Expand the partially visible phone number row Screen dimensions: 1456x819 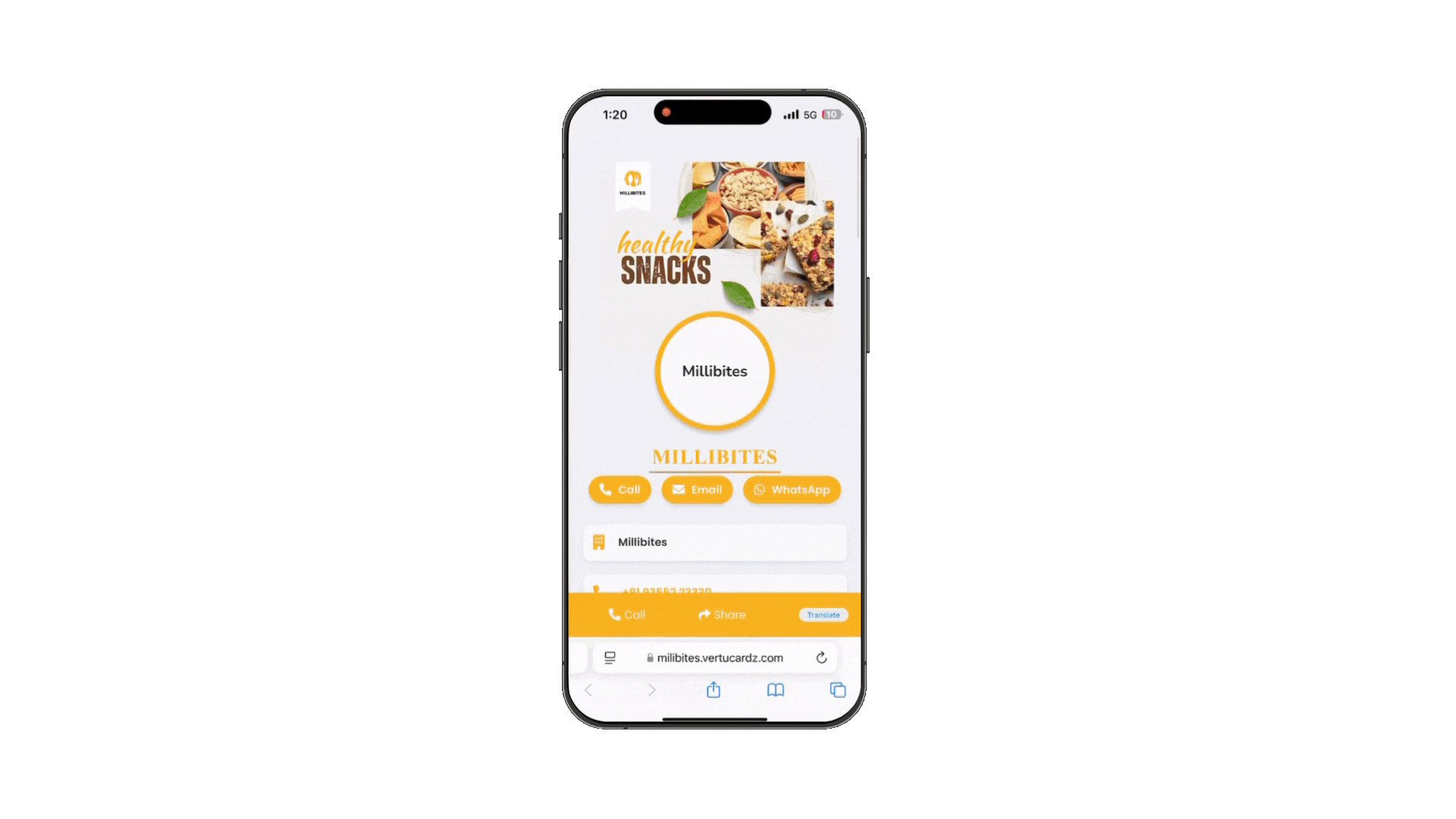[x=714, y=588]
